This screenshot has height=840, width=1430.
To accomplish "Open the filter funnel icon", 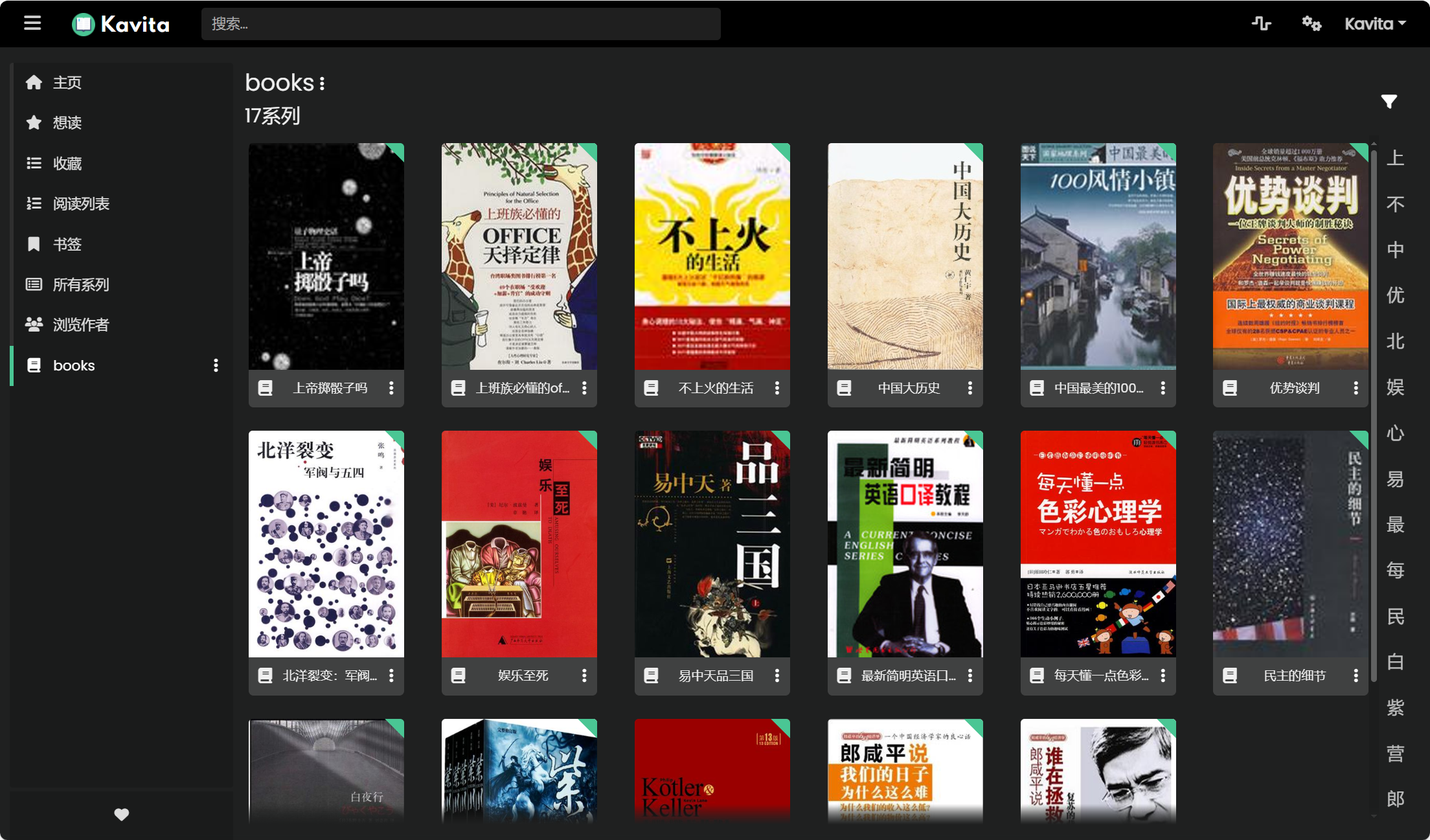I will [1389, 101].
